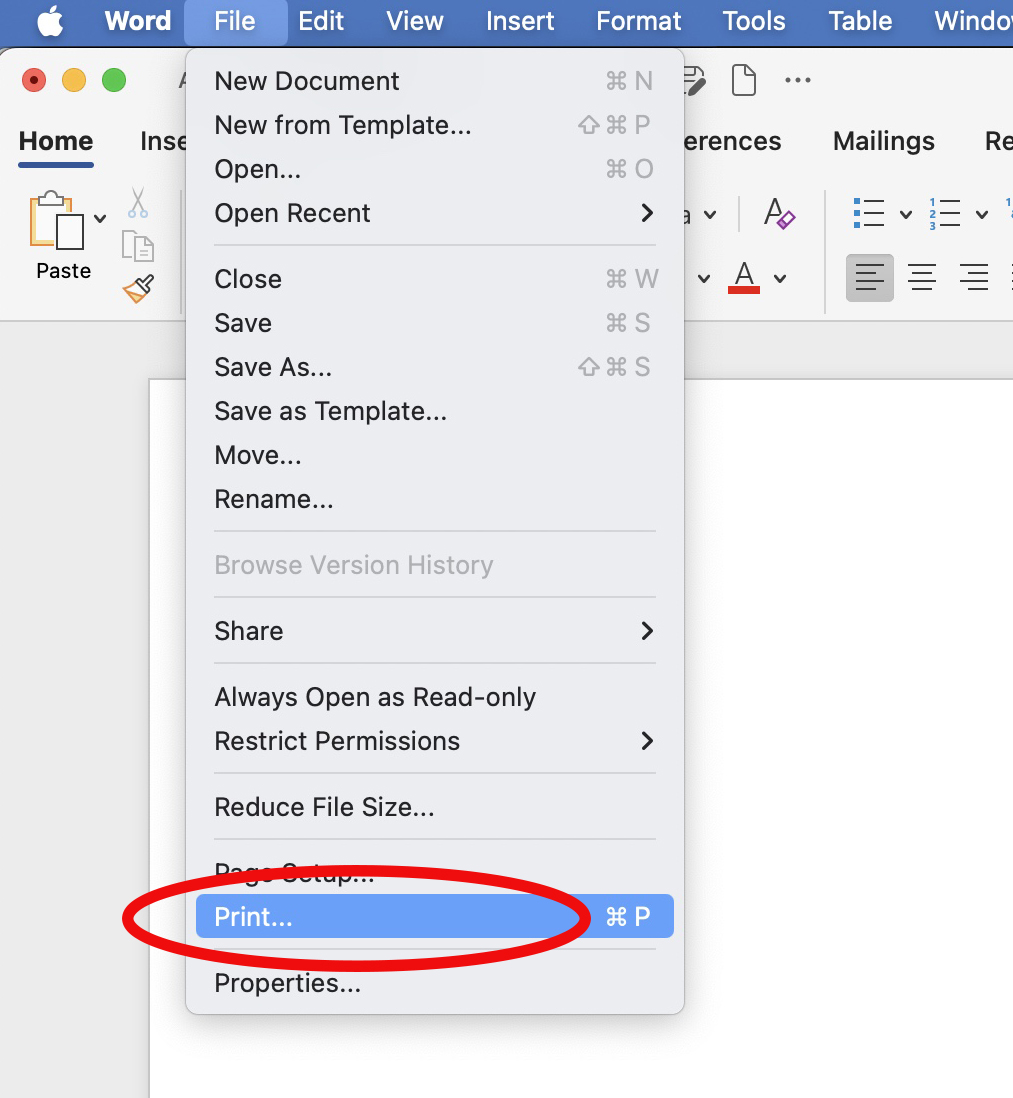The image size is (1013, 1098).
Task: Click the Clear Formatting eraser icon
Action: (x=779, y=213)
